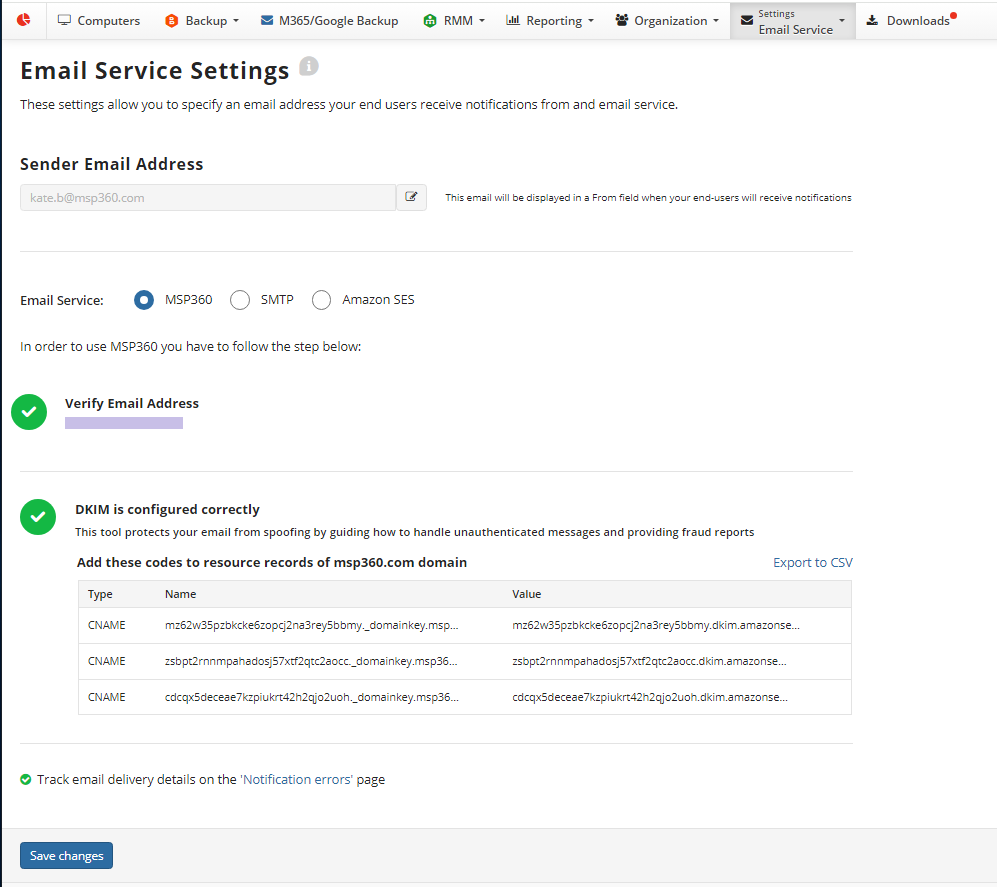Select the MSP360 email service radio button
Image resolution: width=997 pixels, height=887 pixels.
point(144,300)
